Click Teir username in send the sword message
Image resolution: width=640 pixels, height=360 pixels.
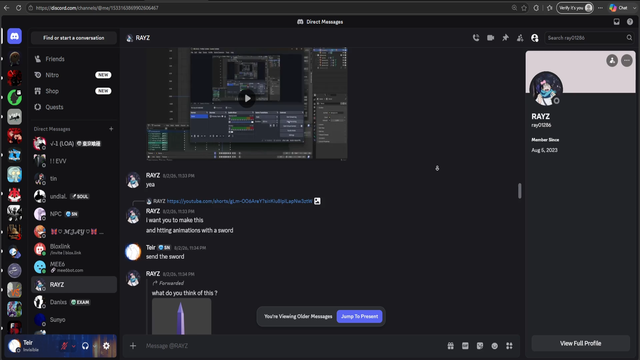(151, 247)
